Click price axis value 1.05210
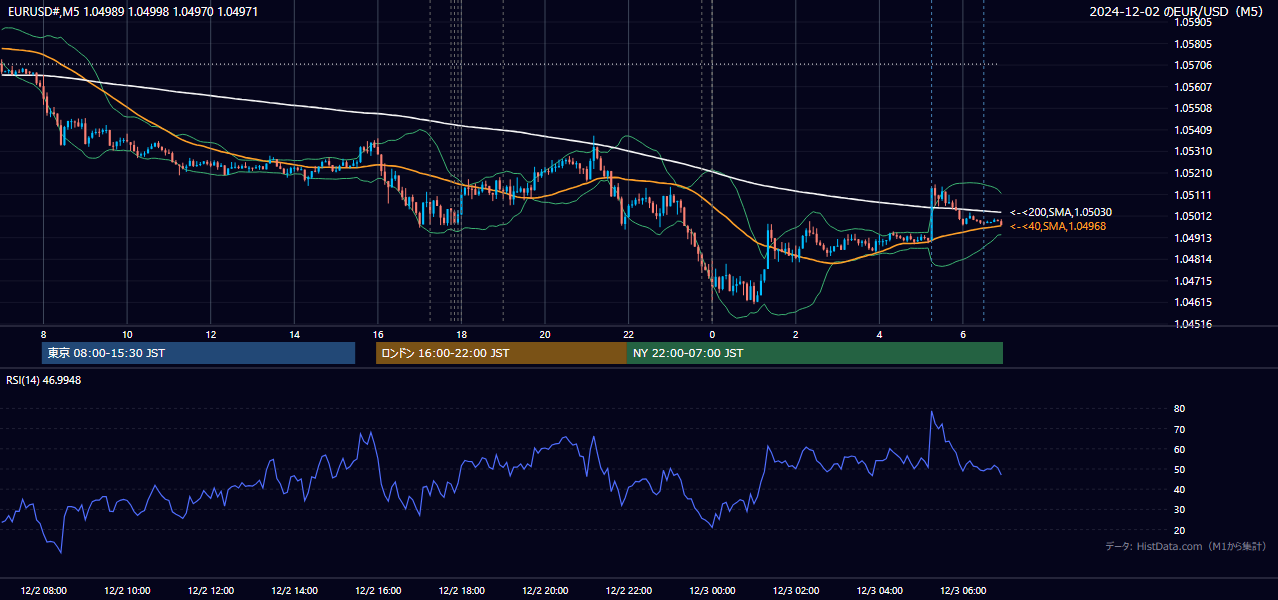The height and width of the screenshot is (600, 1278). point(1193,173)
